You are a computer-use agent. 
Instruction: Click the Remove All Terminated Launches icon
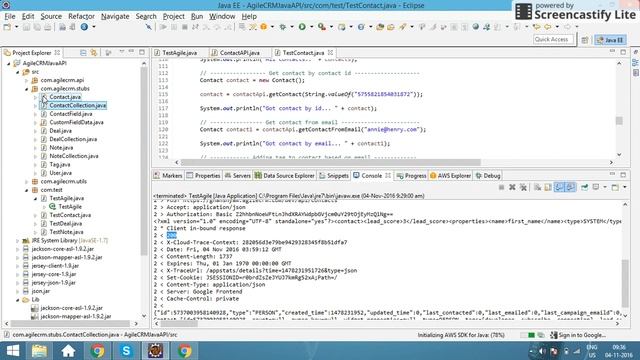click(523, 187)
